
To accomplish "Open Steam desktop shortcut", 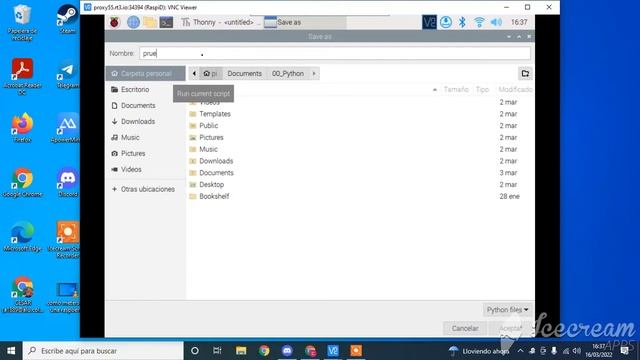I will [x=67, y=19].
